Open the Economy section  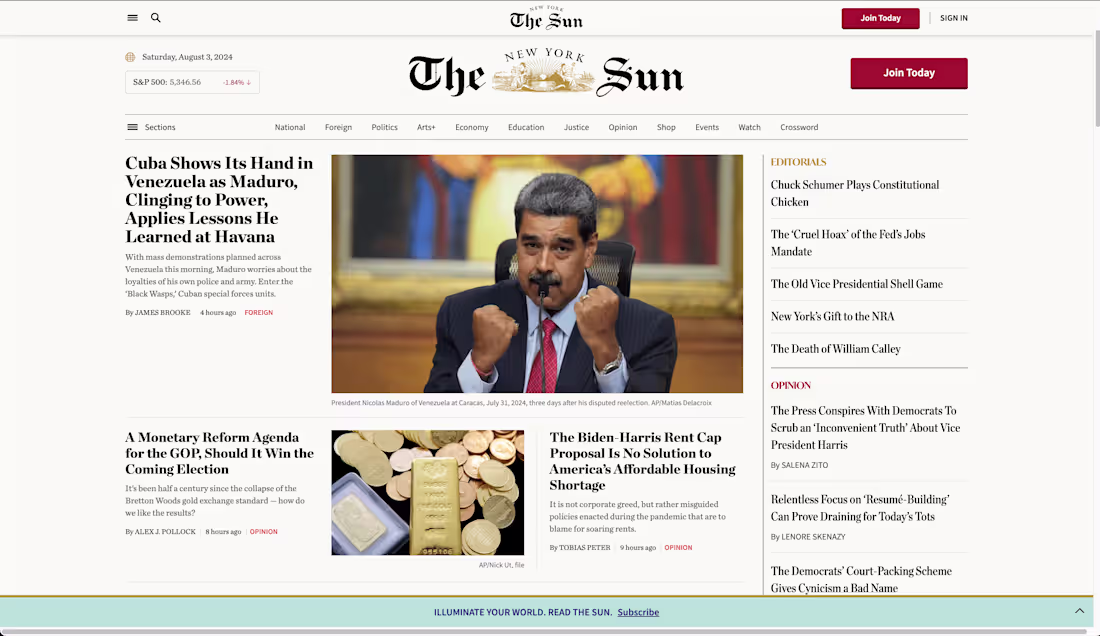pyautogui.click(x=471, y=127)
